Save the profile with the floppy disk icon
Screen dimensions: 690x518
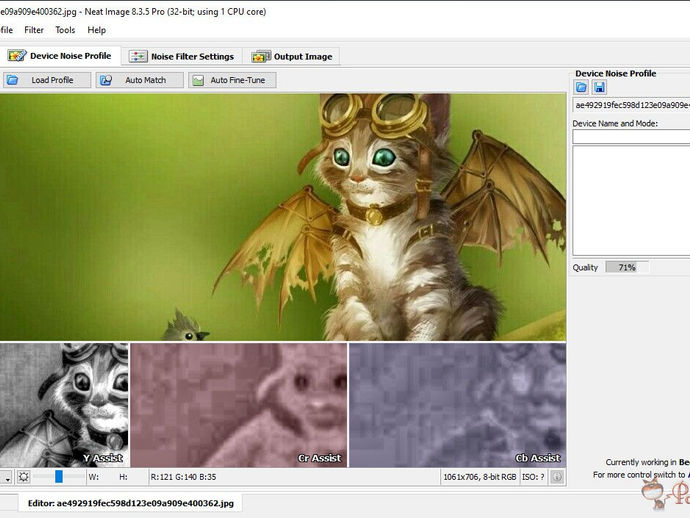[599, 87]
